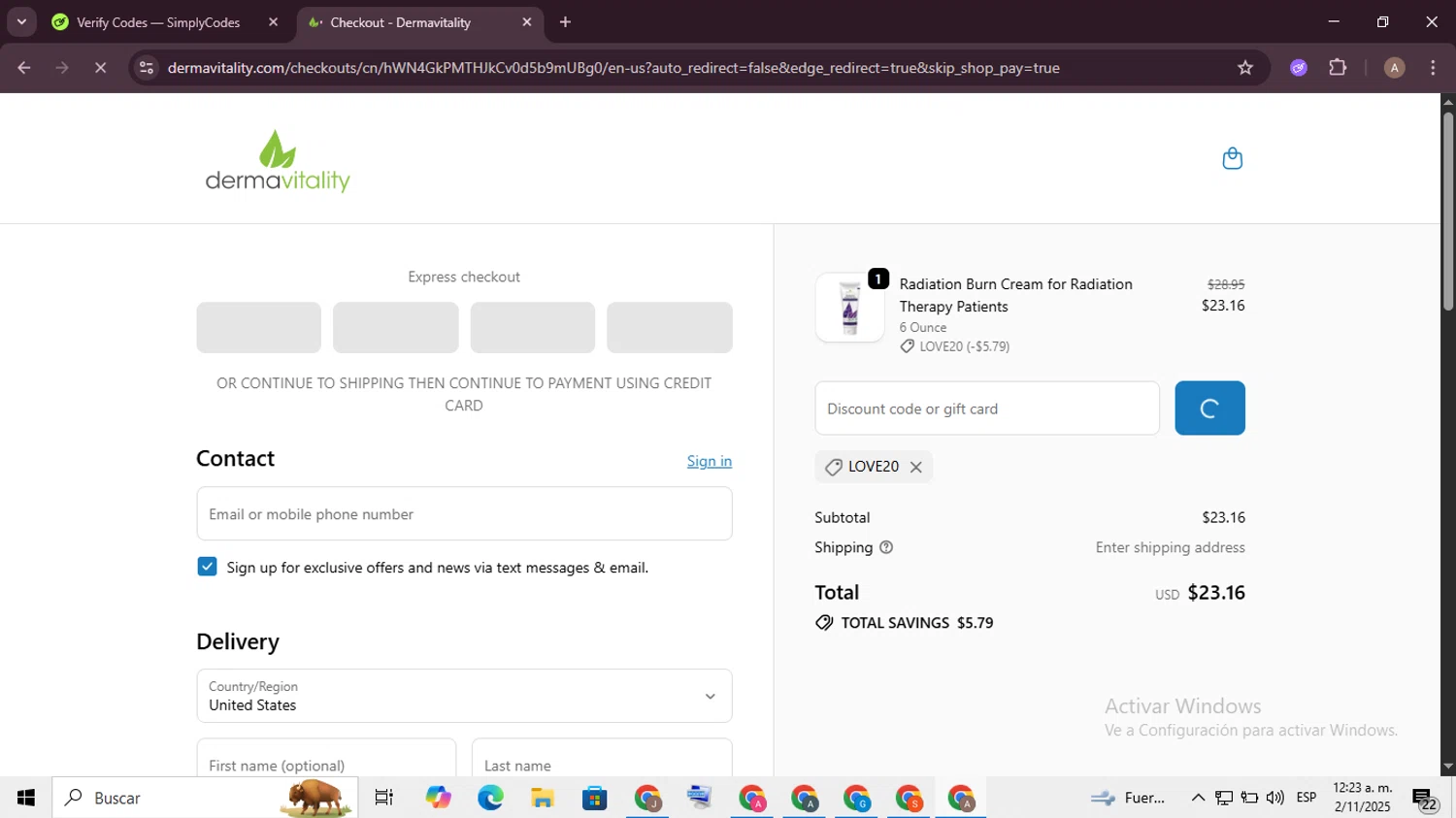Viewport: 1456px width, 818px height.
Task: Open File Explorer from the taskbar
Action: tap(543, 798)
